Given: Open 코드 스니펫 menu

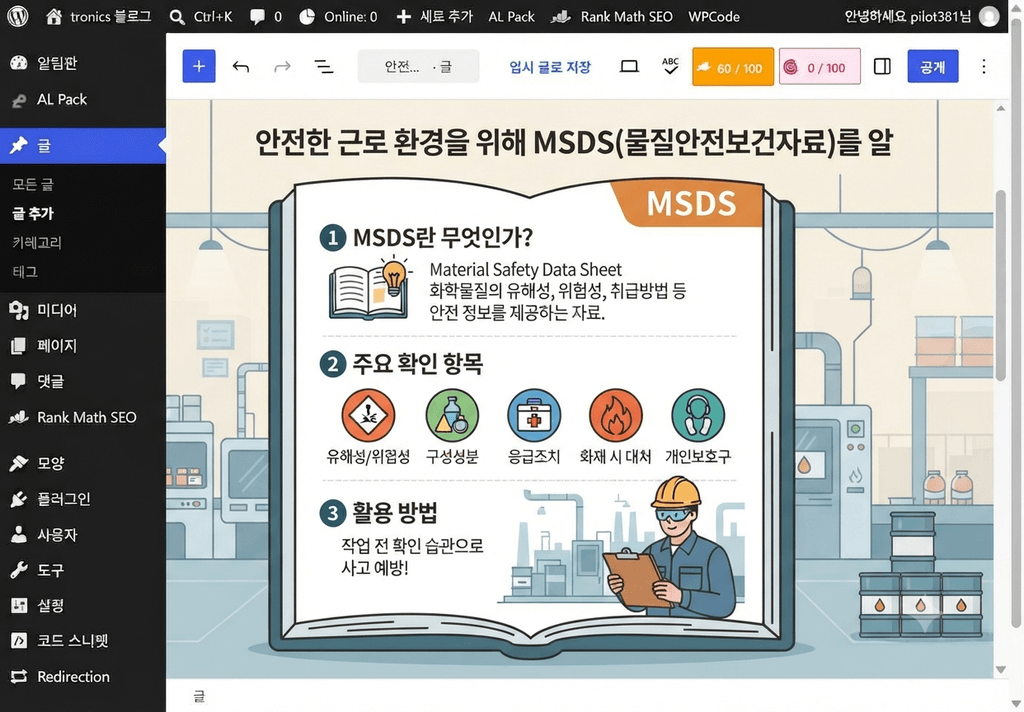Looking at the screenshot, I should point(83,640).
